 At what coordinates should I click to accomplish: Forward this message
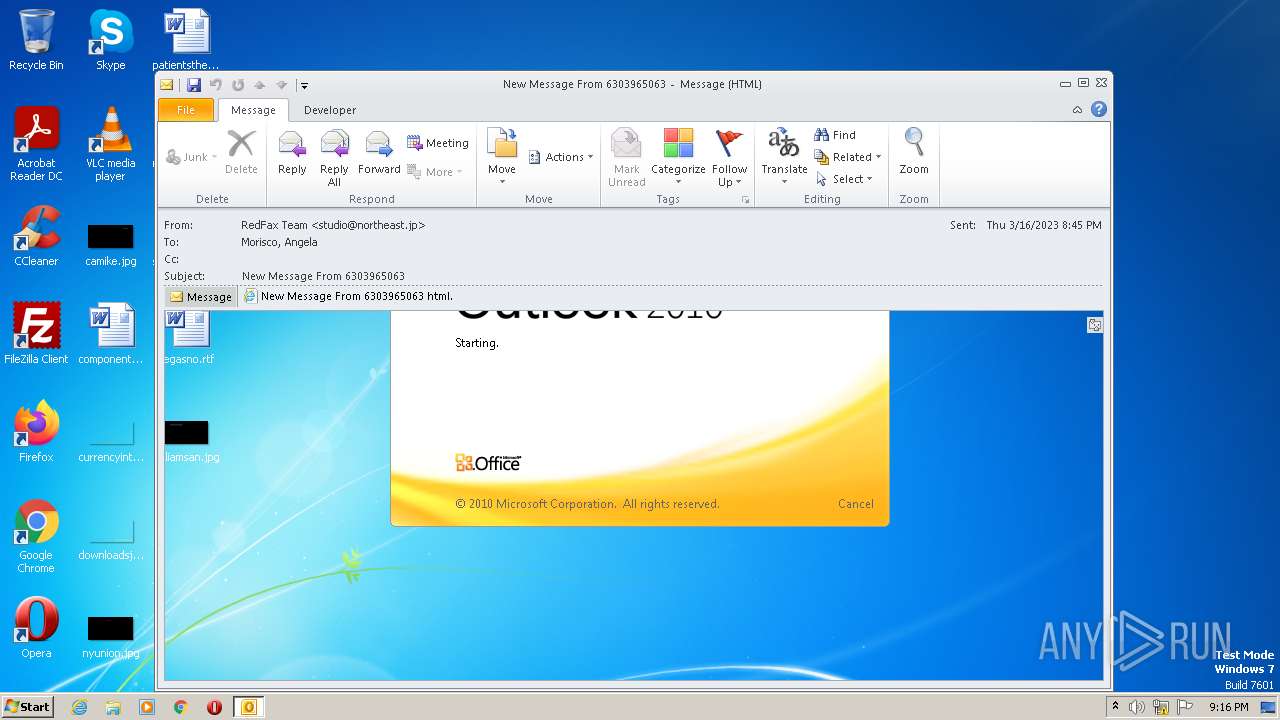coord(379,154)
